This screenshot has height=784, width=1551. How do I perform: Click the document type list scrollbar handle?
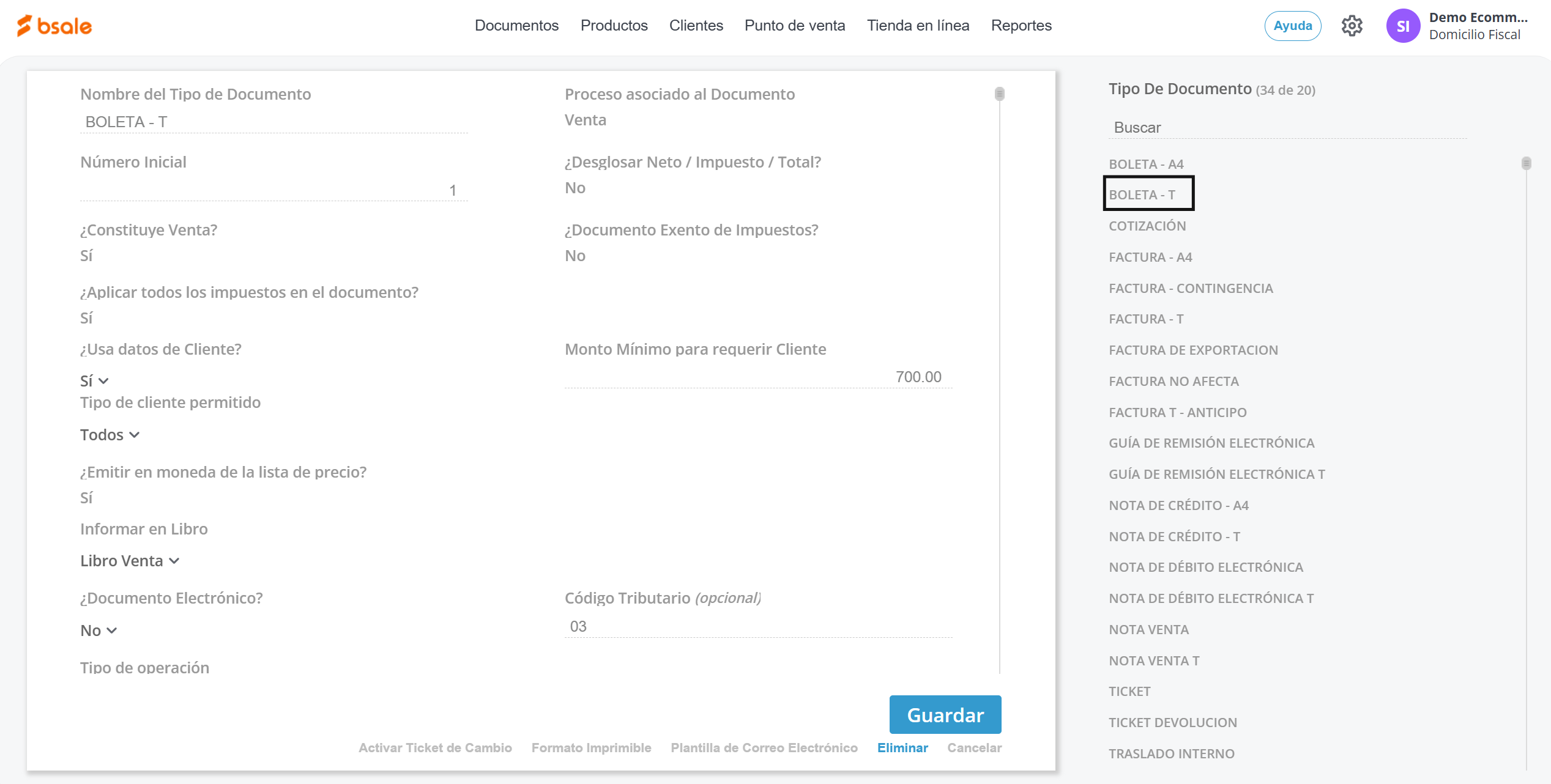(1526, 163)
